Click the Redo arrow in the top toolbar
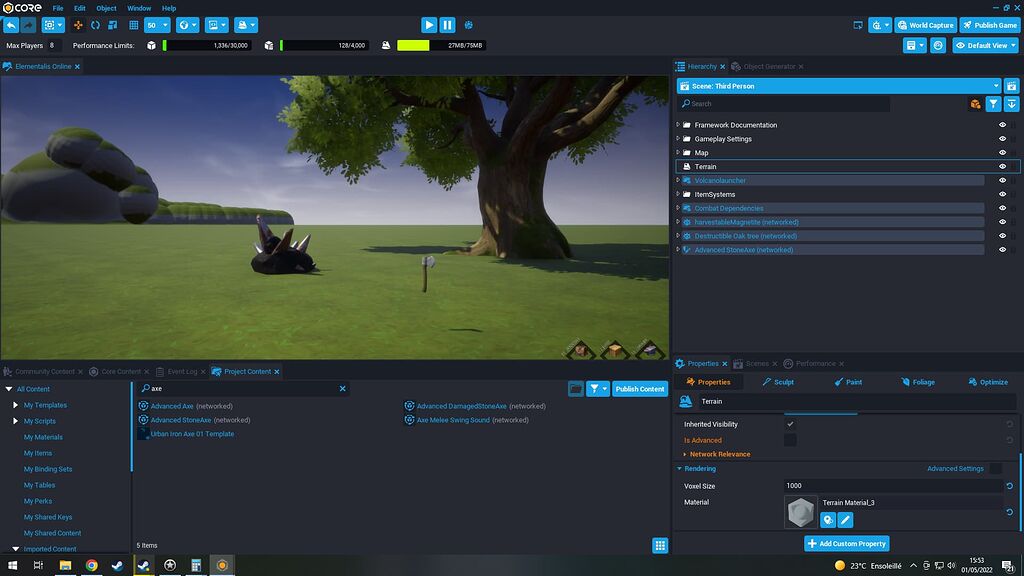Viewport: 1024px width, 576px height. tap(28, 25)
